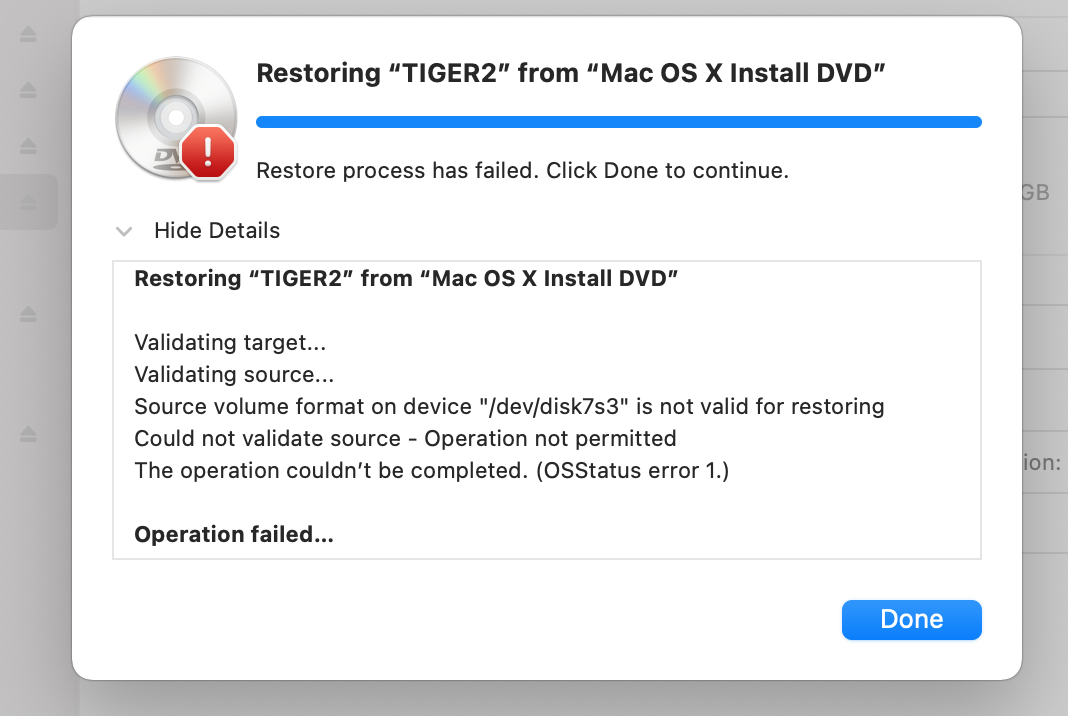Click the Done button
This screenshot has height=716, width=1068.
911,619
